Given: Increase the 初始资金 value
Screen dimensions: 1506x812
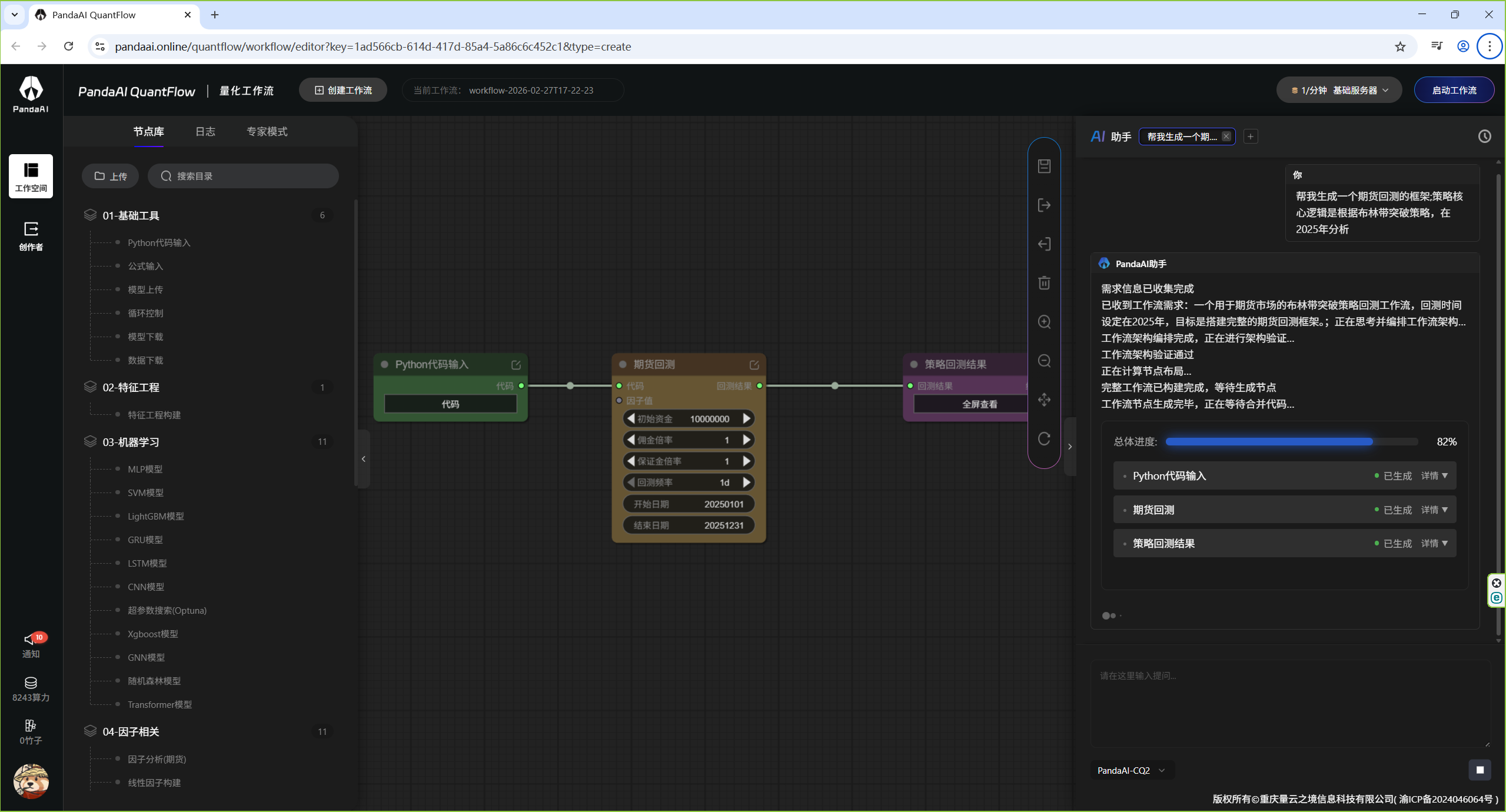Looking at the screenshot, I should (747, 419).
